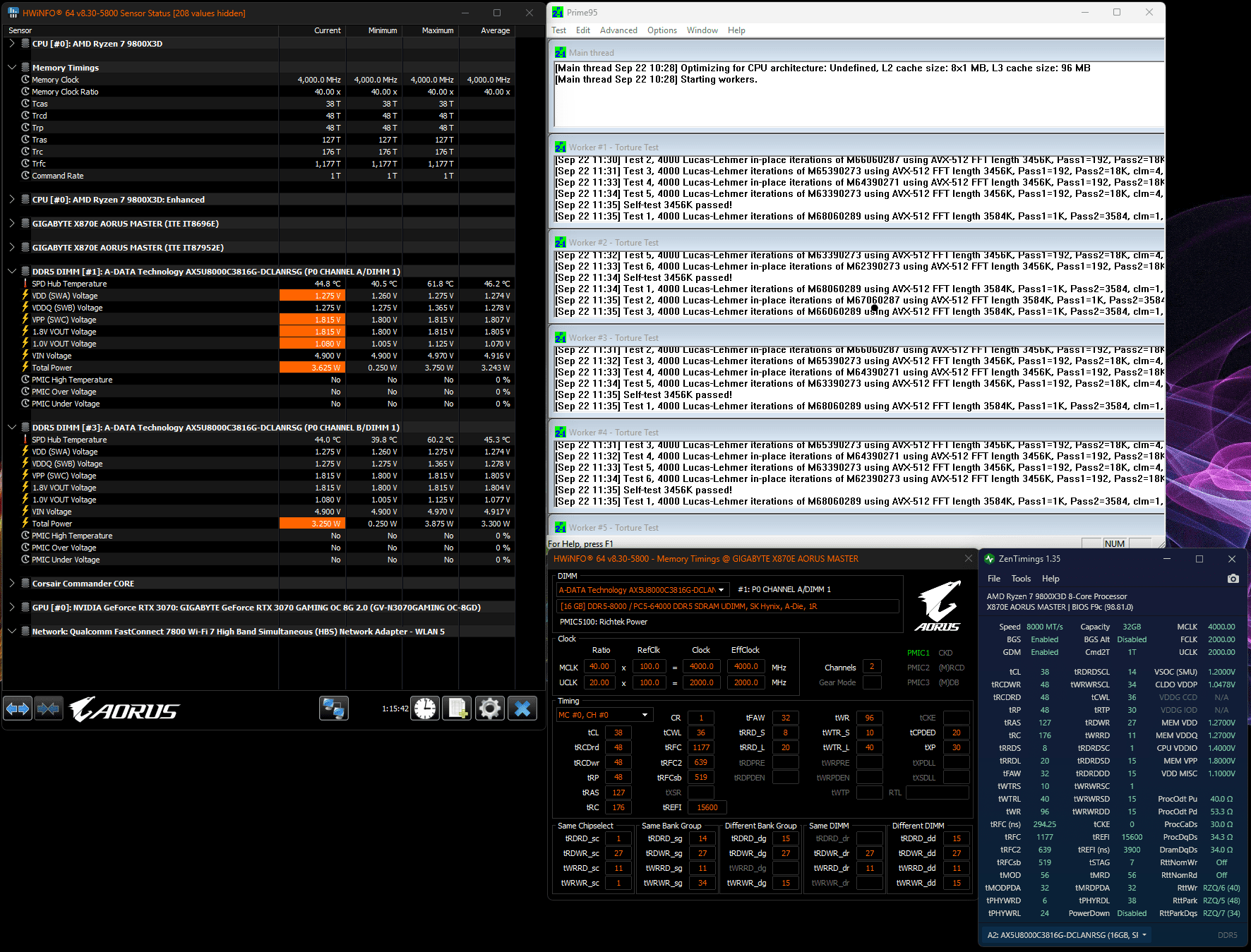Collapse the Memory Timings sensor section
The width and height of the screenshot is (1251, 952).
click(11, 68)
